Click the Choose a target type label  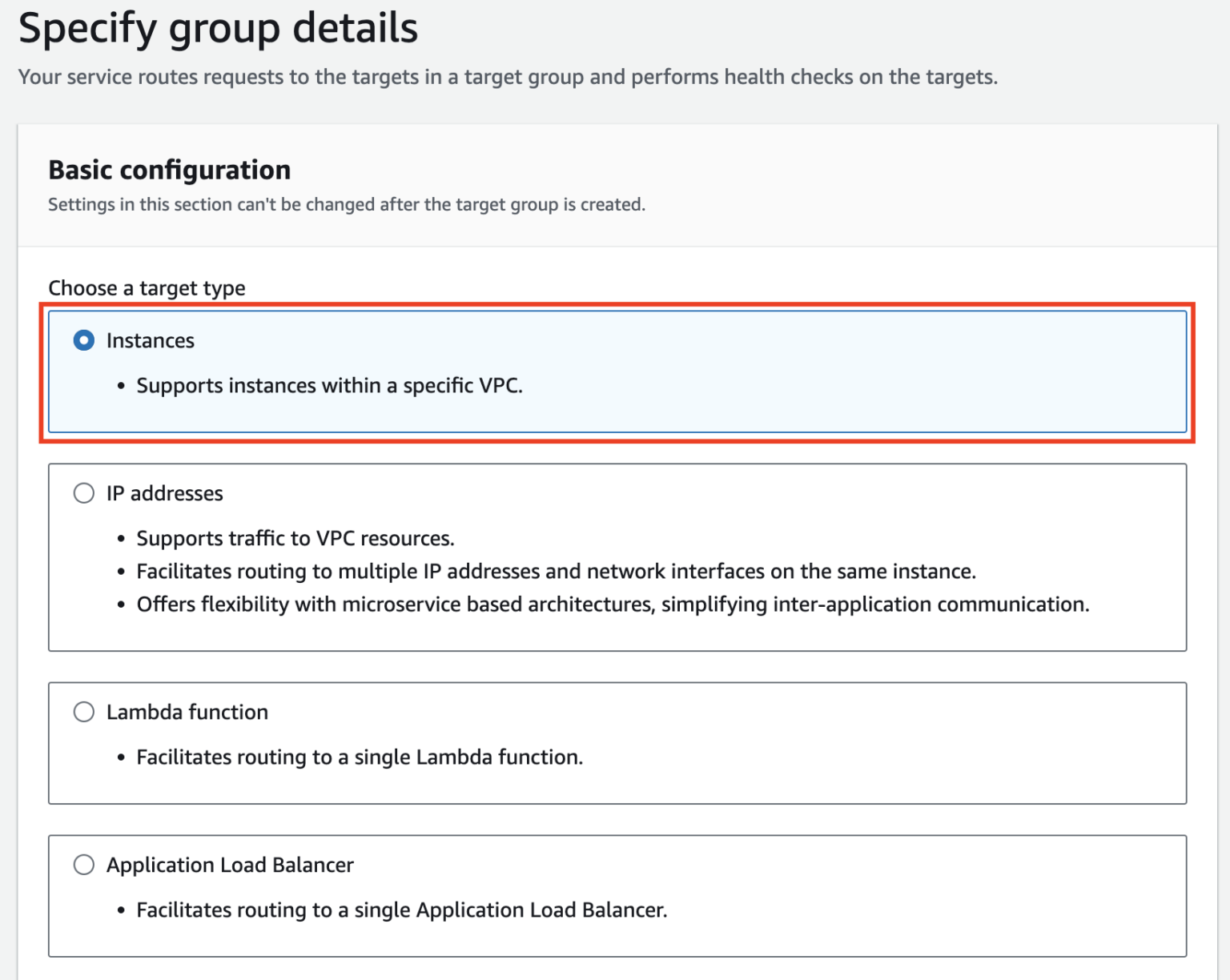coord(147,287)
